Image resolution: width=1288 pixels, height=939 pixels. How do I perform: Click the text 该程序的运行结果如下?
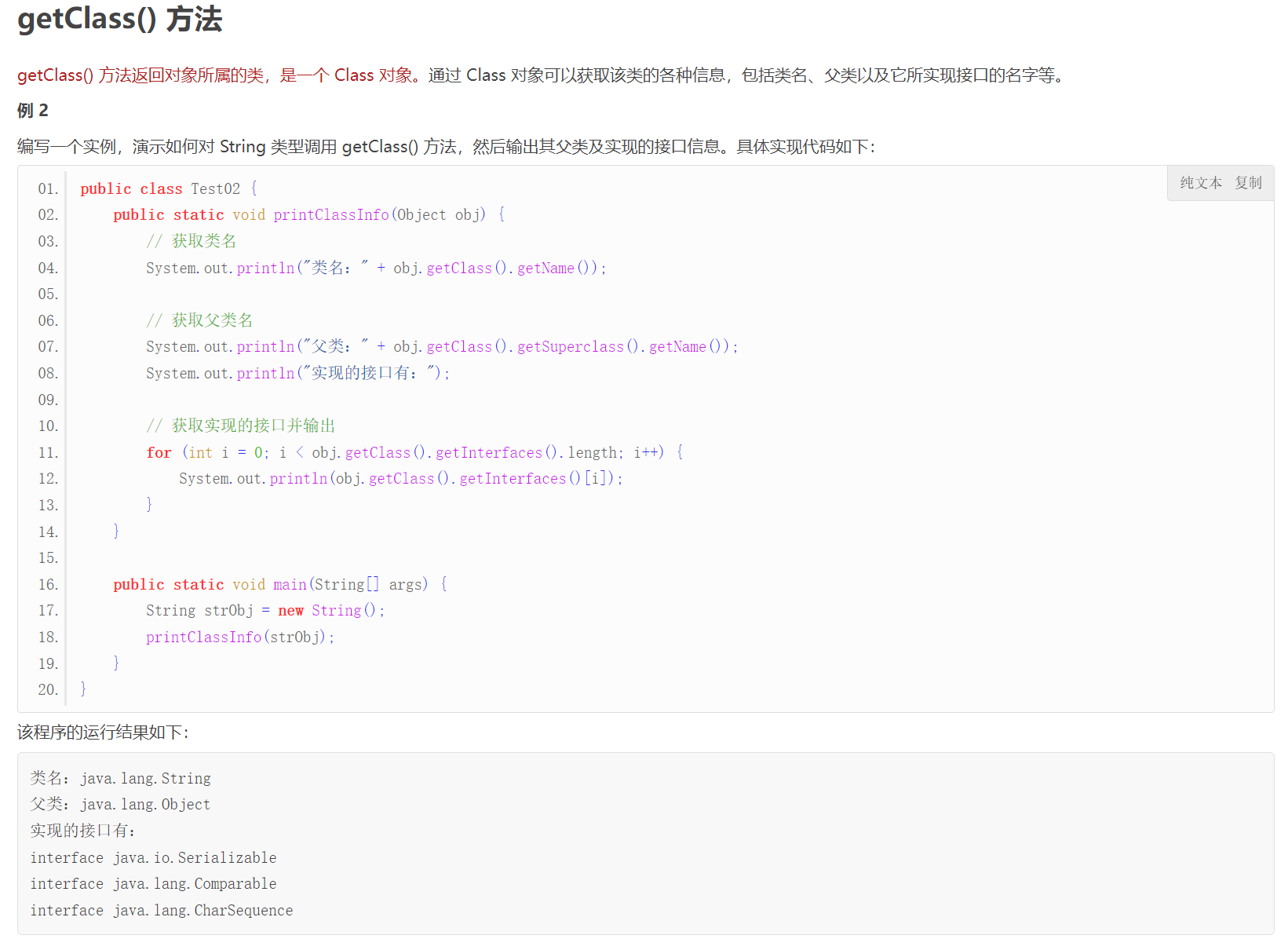(x=103, y=733)
